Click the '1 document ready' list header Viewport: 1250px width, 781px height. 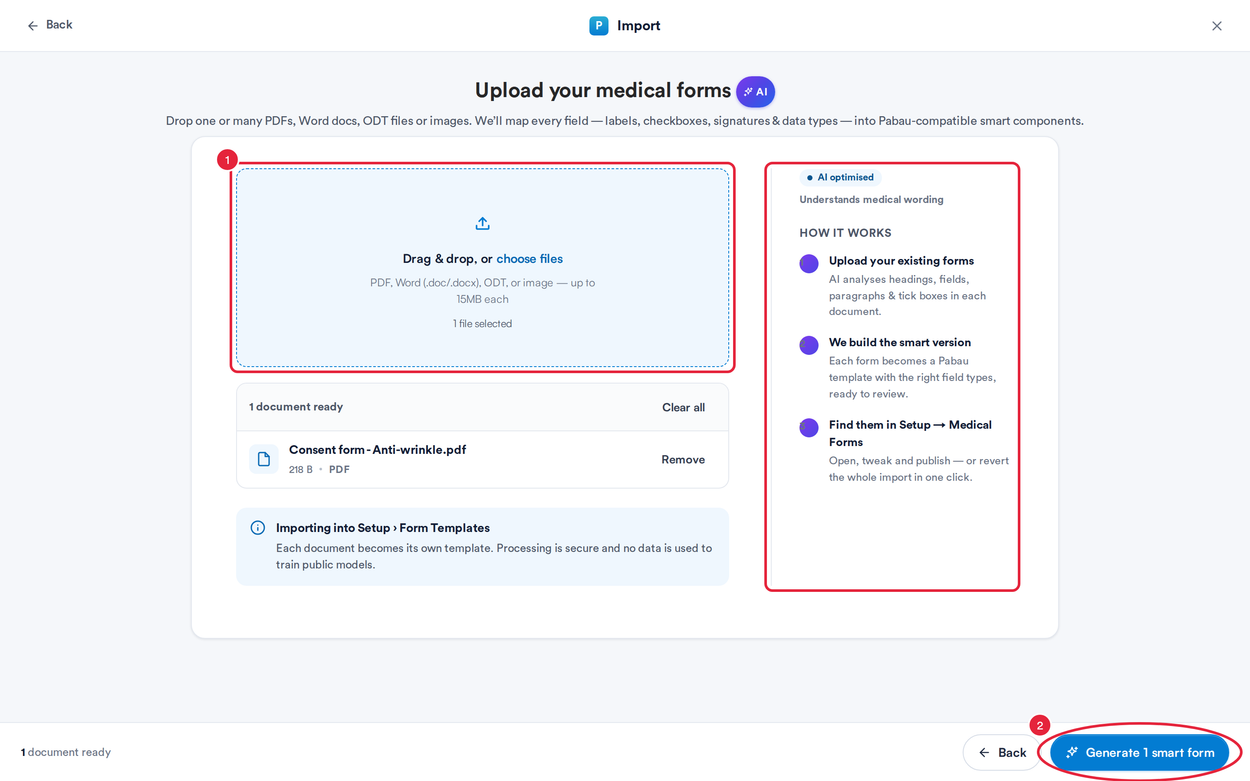pyautogui.click(x=296, y=407)
